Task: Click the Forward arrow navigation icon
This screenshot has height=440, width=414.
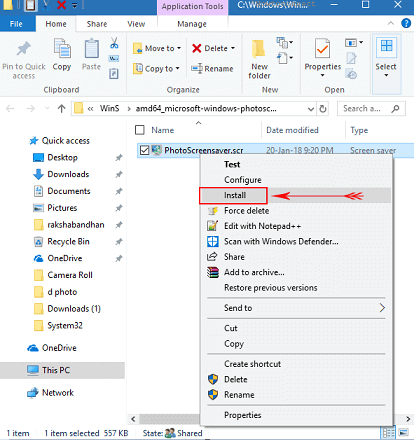Action: (x=31, y=109)
